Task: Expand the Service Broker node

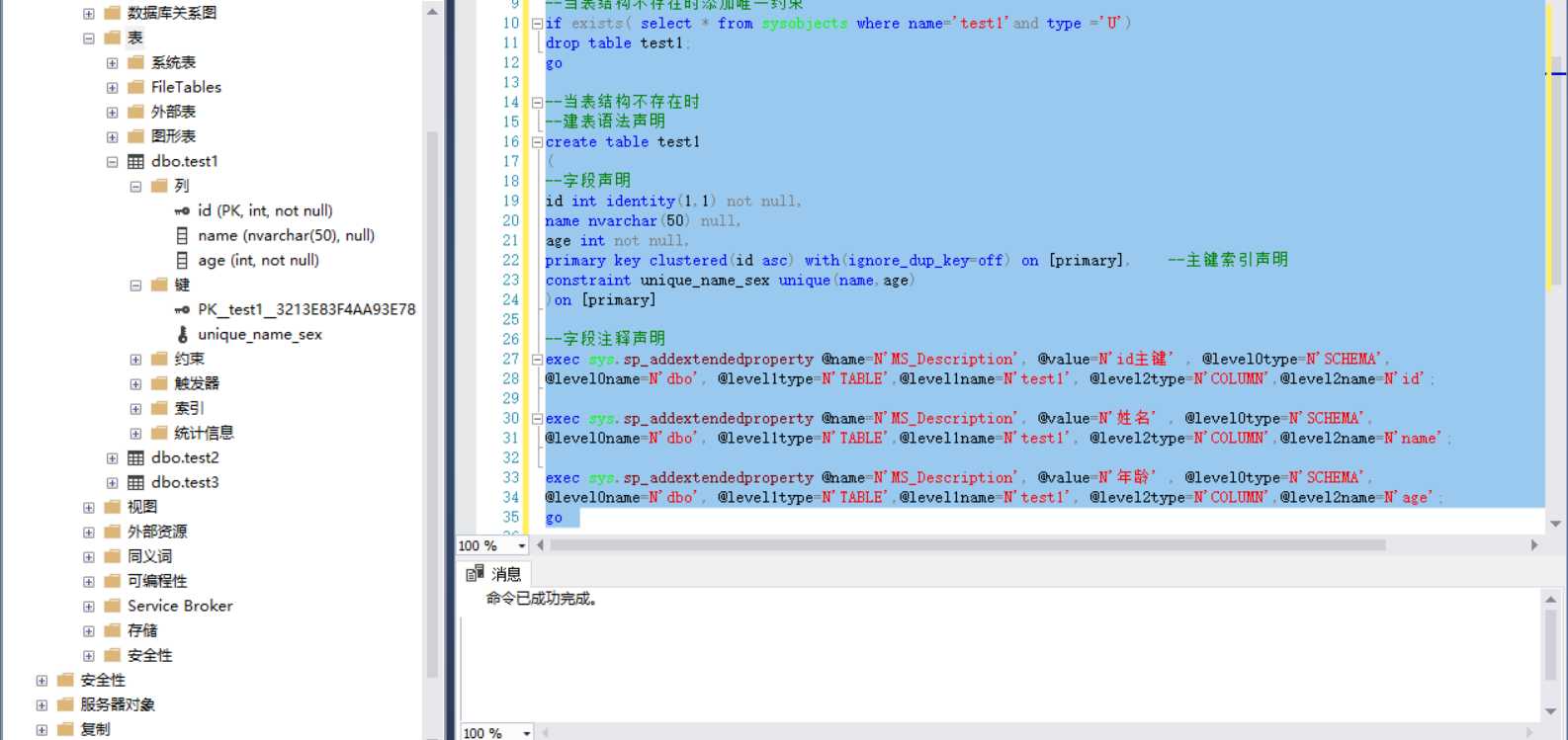Action: [x=89, y=606]
